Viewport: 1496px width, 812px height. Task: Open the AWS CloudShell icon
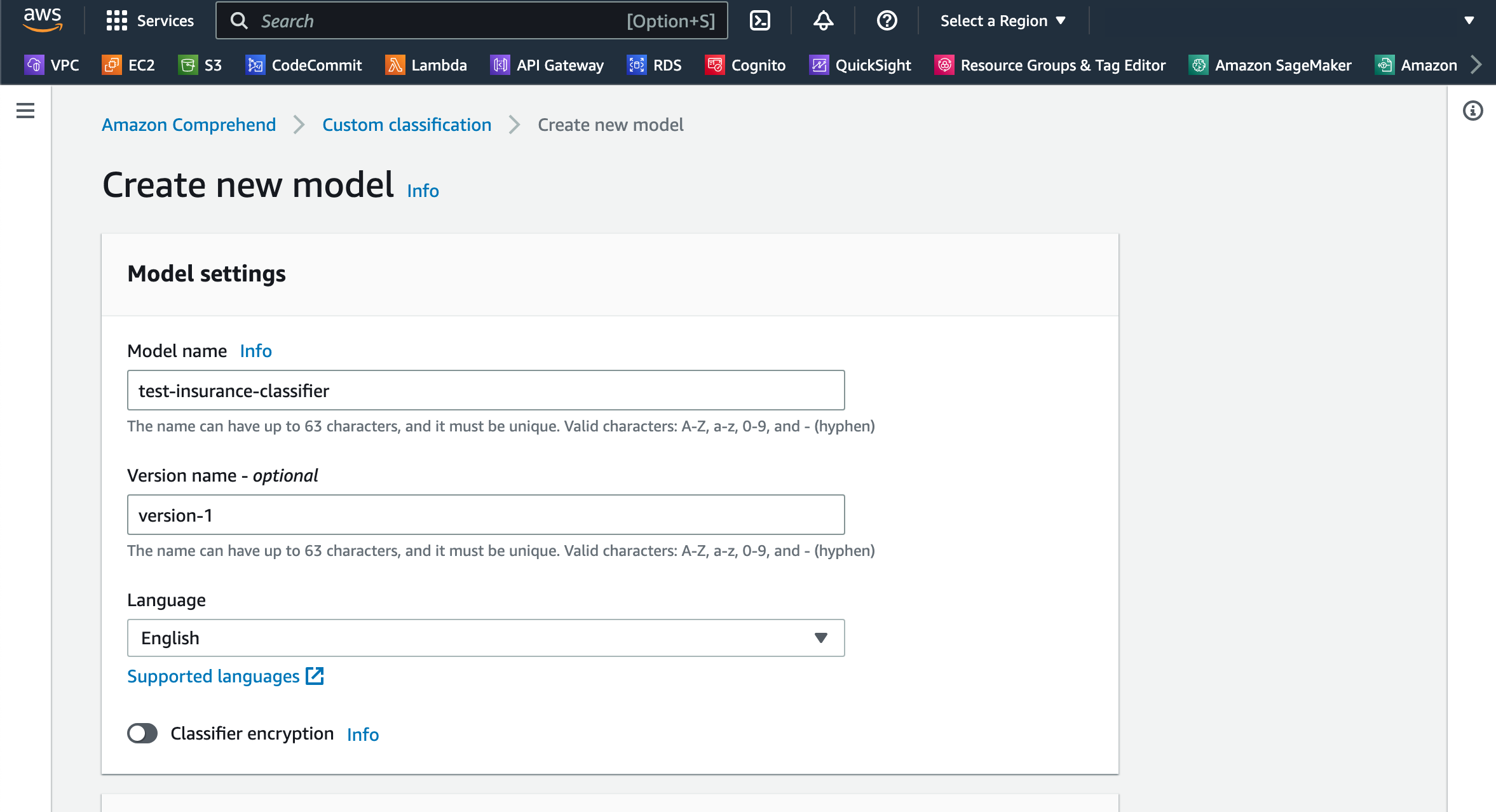click(760, 21)
